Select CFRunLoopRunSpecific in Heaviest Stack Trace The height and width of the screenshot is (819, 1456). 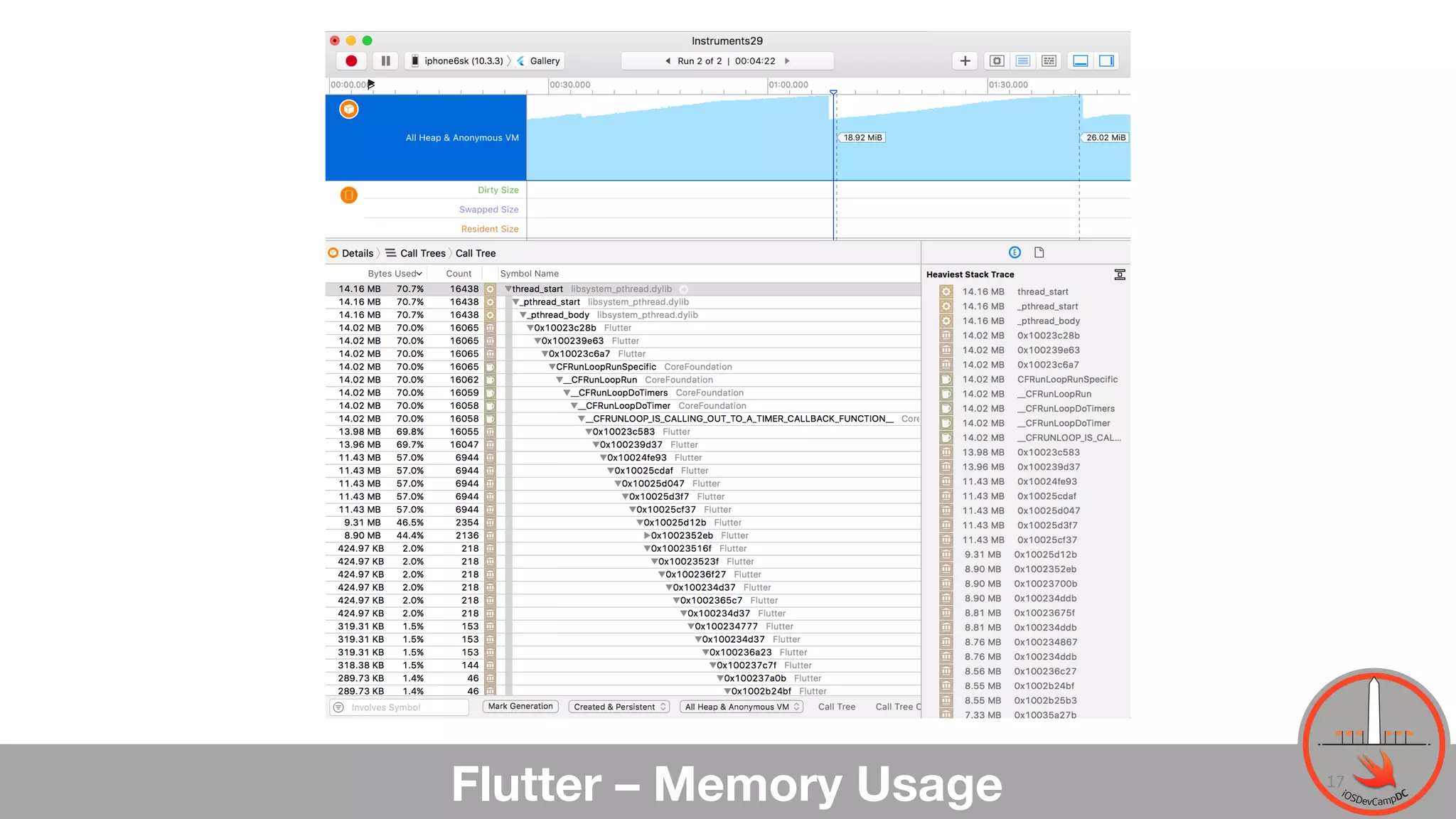[x=1067, y=380]
